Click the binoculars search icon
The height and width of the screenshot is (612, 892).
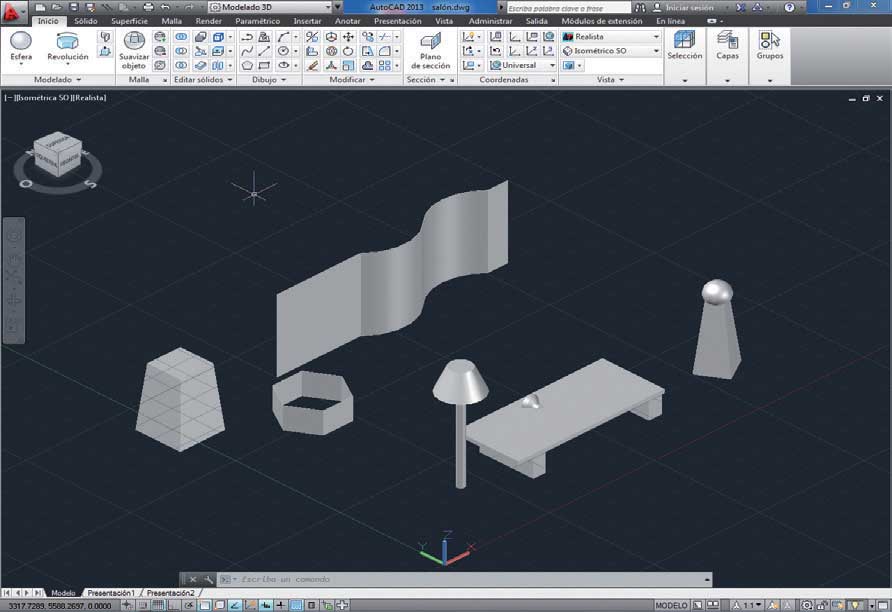[x=640, y=7]
